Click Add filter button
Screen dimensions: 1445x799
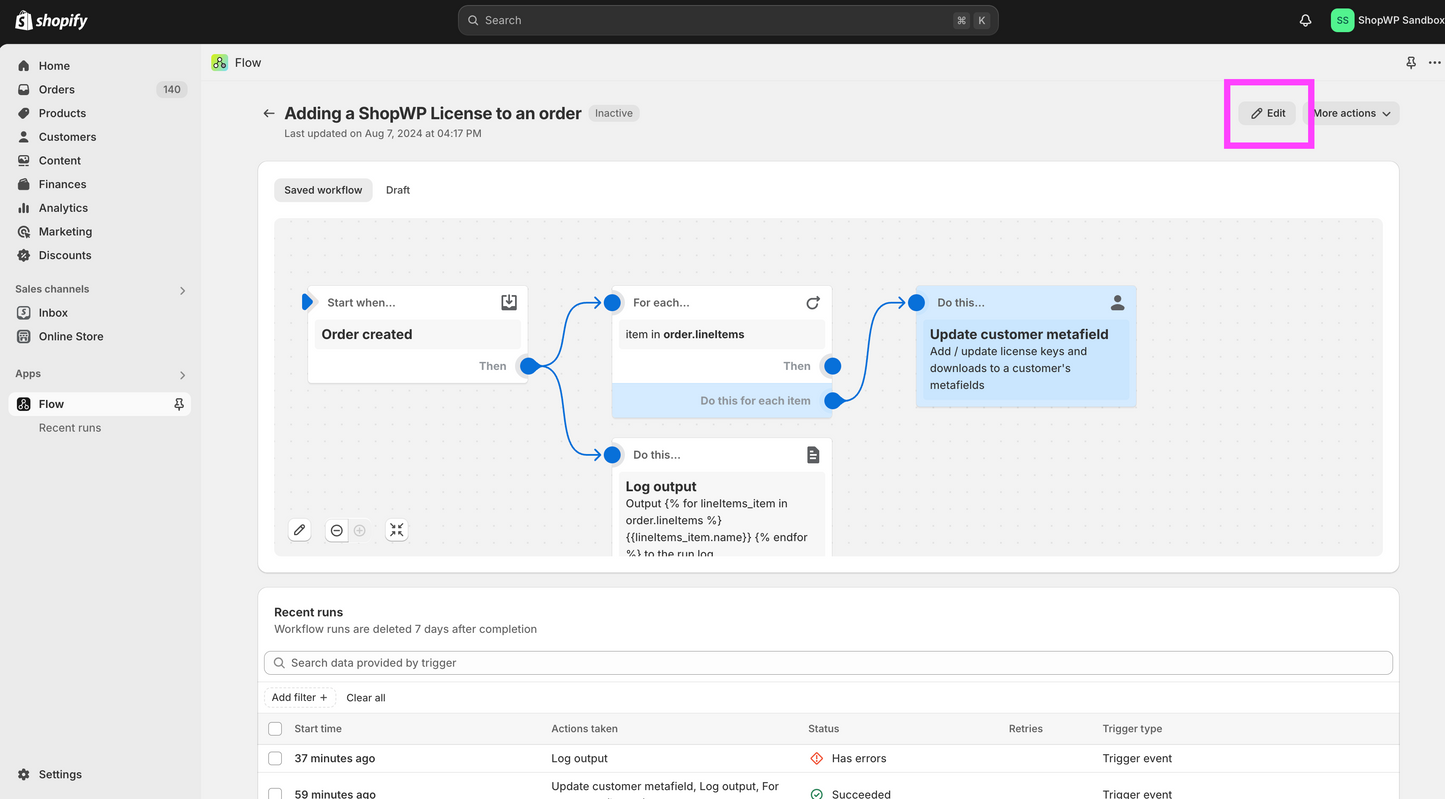[x=300, y=697]
